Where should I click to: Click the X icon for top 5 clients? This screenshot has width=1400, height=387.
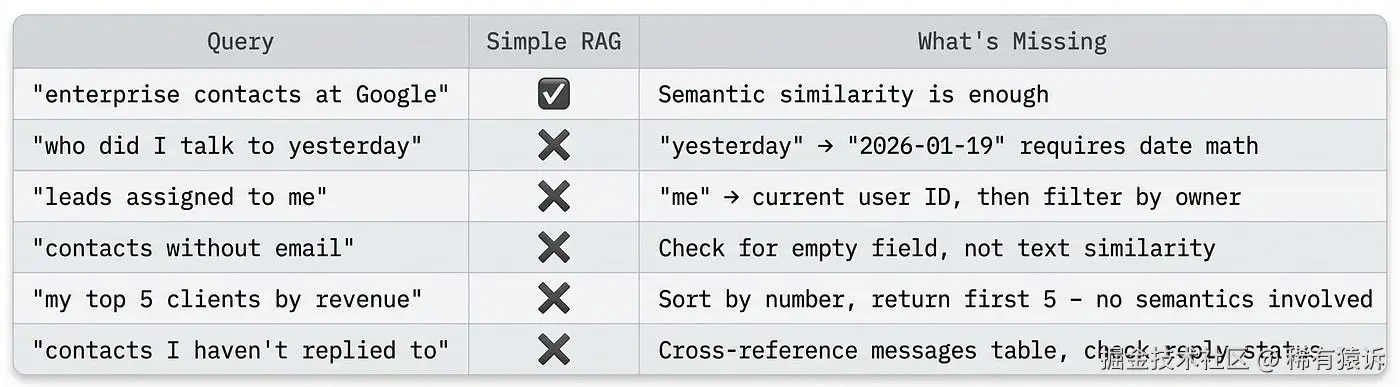tap(553, 298)
